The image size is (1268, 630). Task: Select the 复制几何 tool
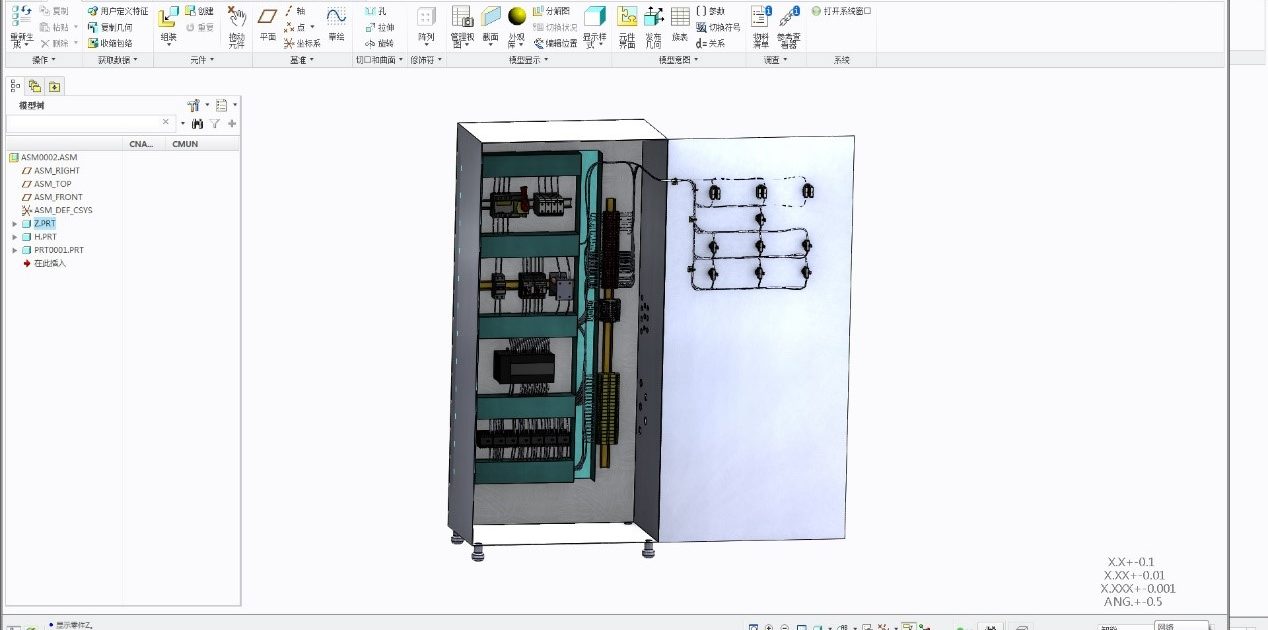click(x=109, y=27)
